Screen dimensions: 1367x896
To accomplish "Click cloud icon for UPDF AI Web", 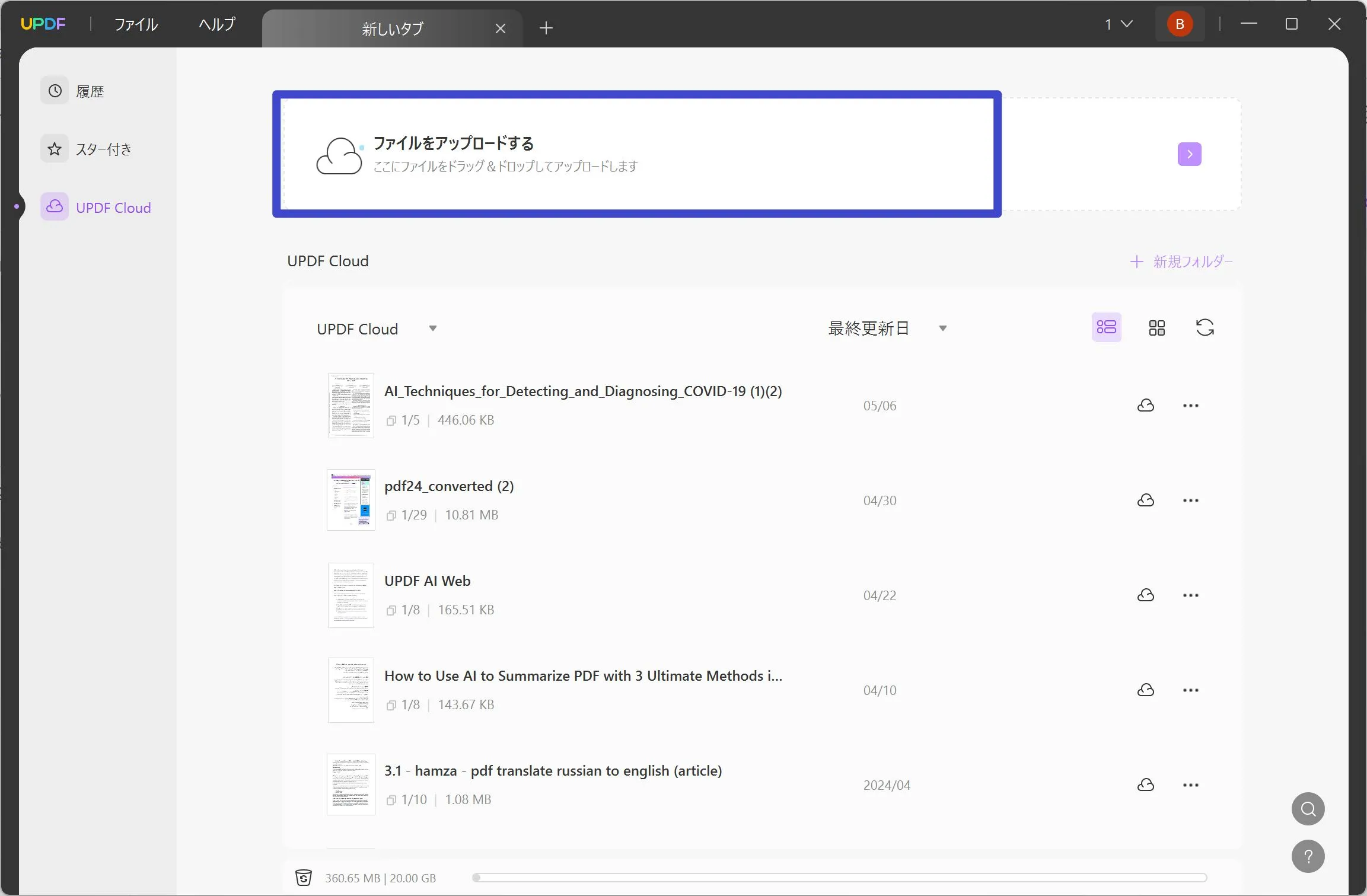I will pos(1146,595).
